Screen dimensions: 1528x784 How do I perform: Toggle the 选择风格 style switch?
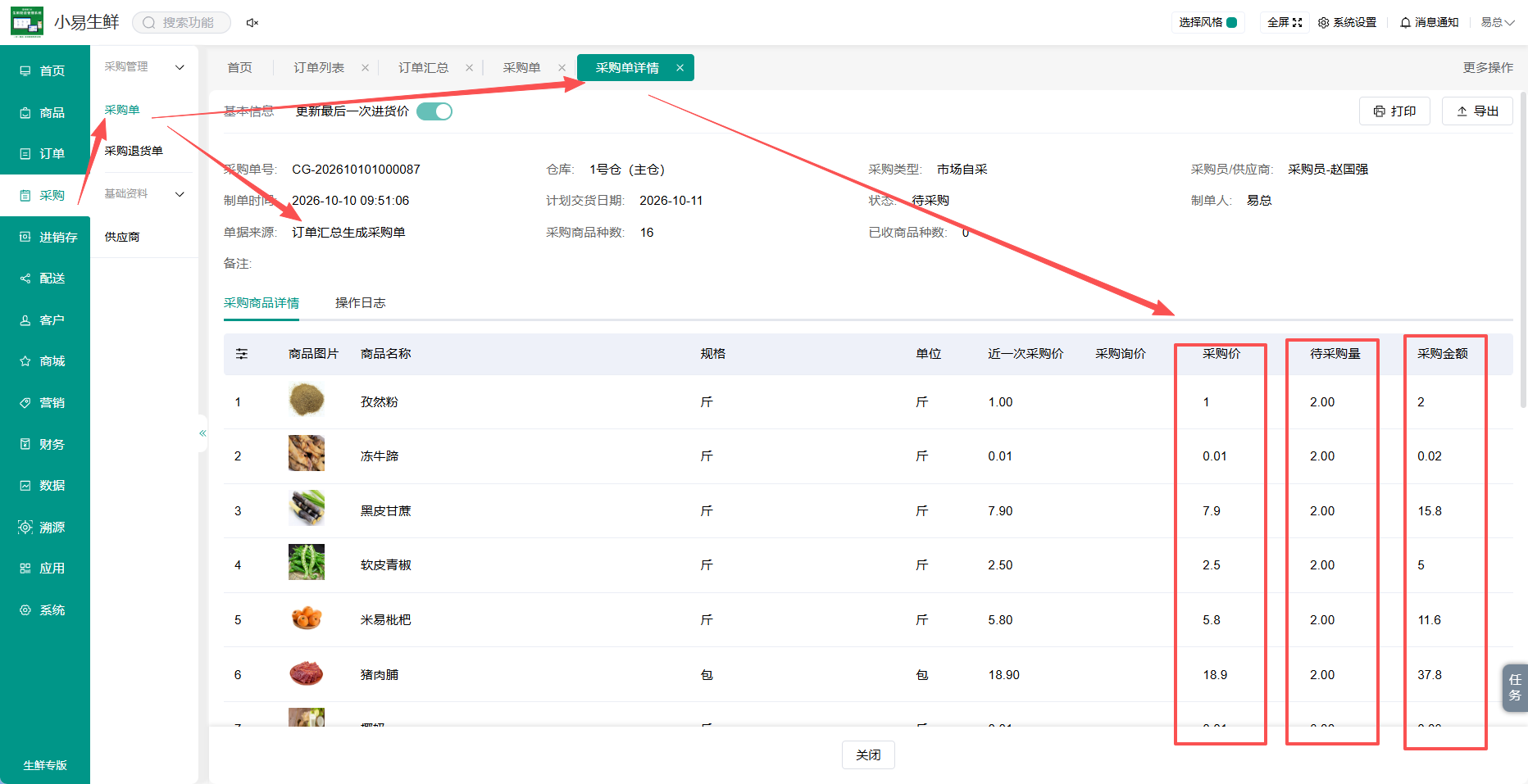point(1231,22)
